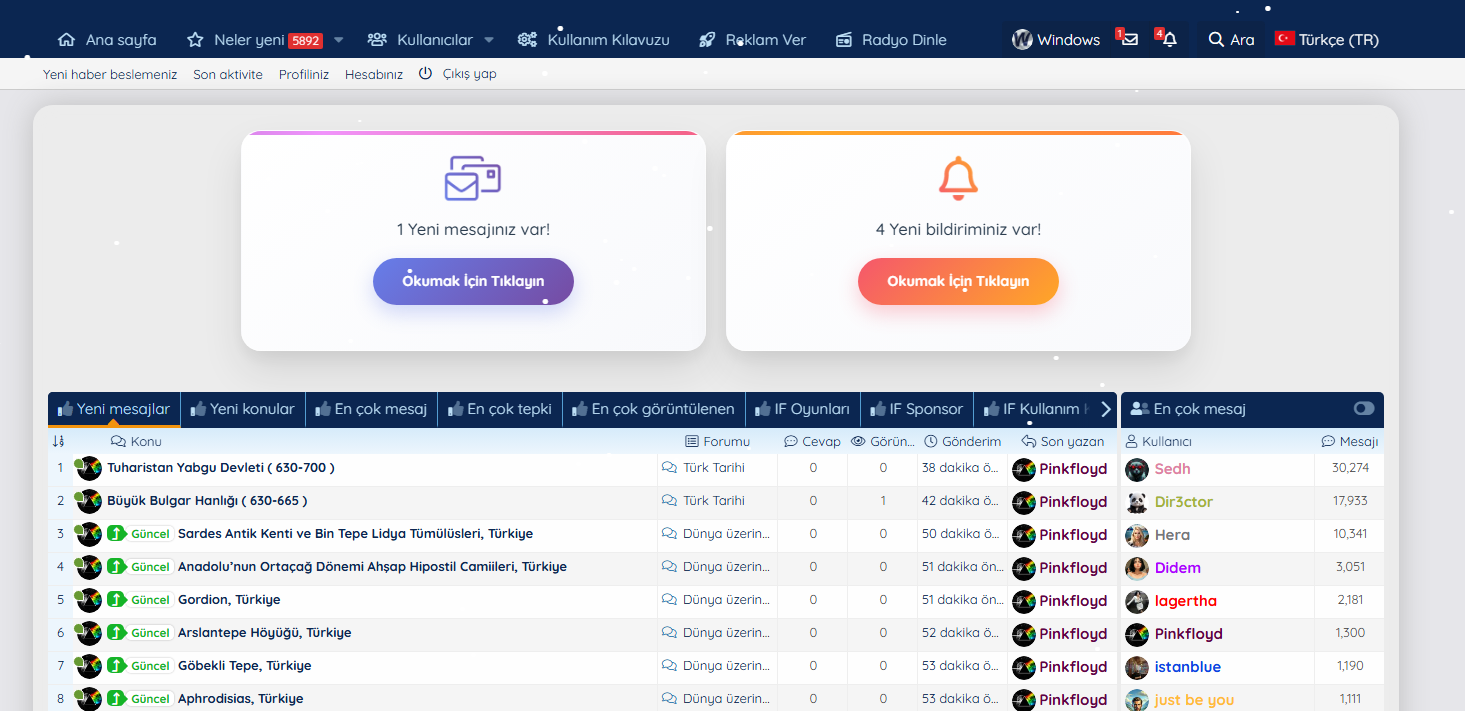Toggle the switch in En çok mesaj panel header
Screen dimensions: 1465x711
pos(1364,408)
